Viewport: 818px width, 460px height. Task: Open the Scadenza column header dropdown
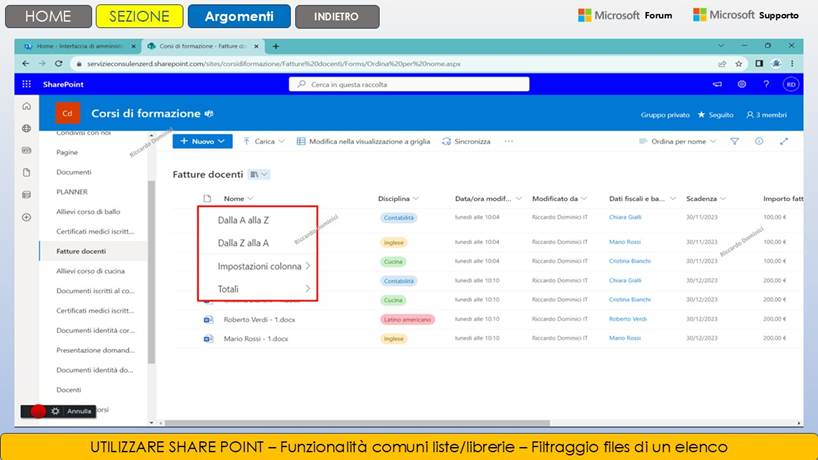(x=706, y=198)
